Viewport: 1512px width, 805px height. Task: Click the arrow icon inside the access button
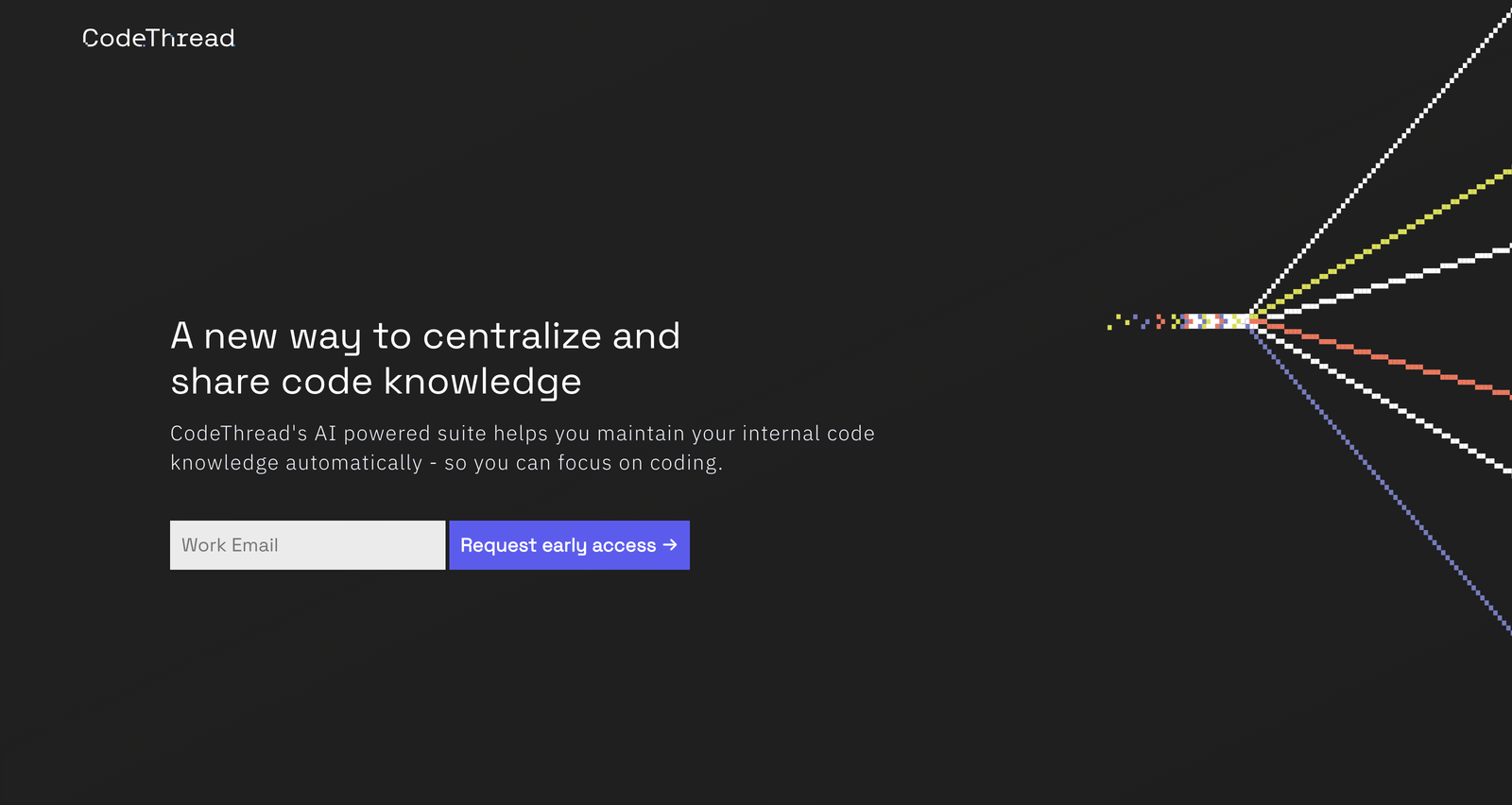point(670,545)
